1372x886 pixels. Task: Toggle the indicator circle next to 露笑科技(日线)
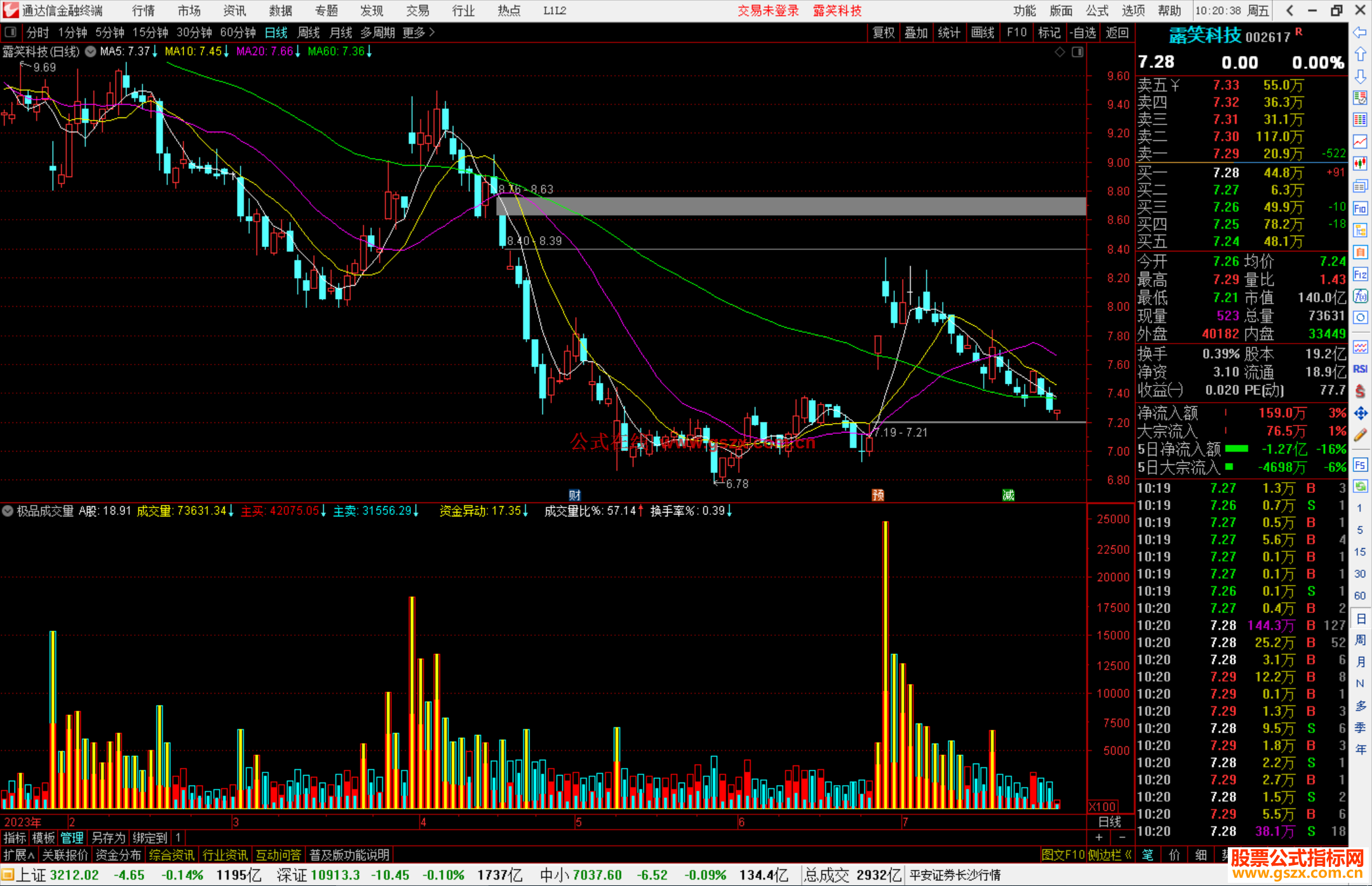(90, 51)
